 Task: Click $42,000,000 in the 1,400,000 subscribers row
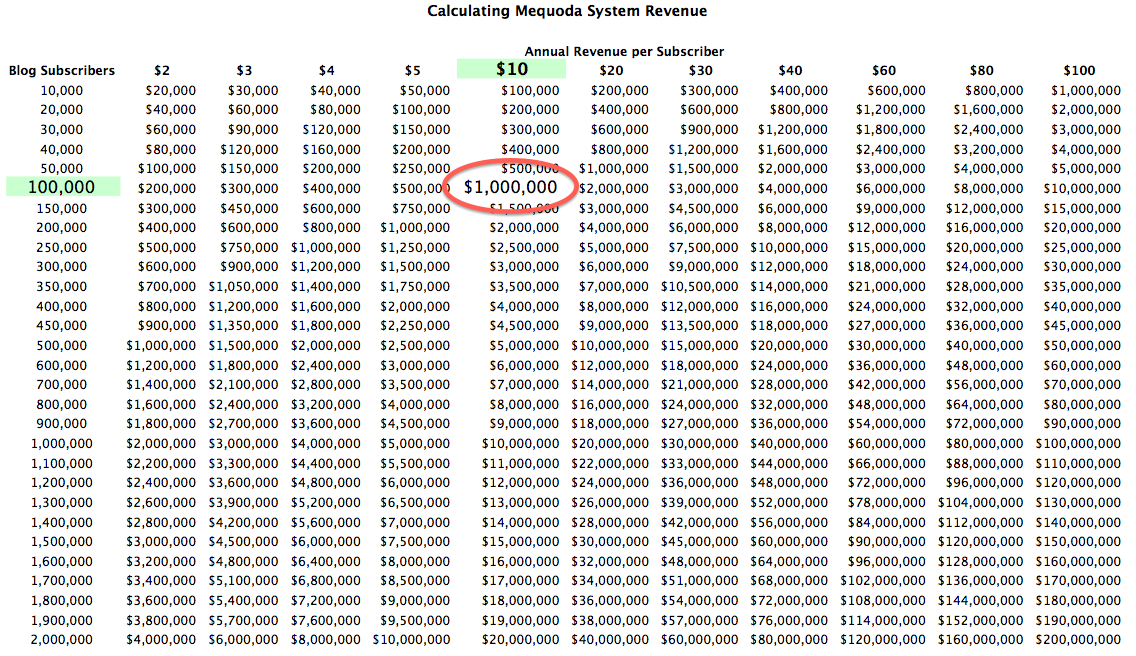pos(699,523)
